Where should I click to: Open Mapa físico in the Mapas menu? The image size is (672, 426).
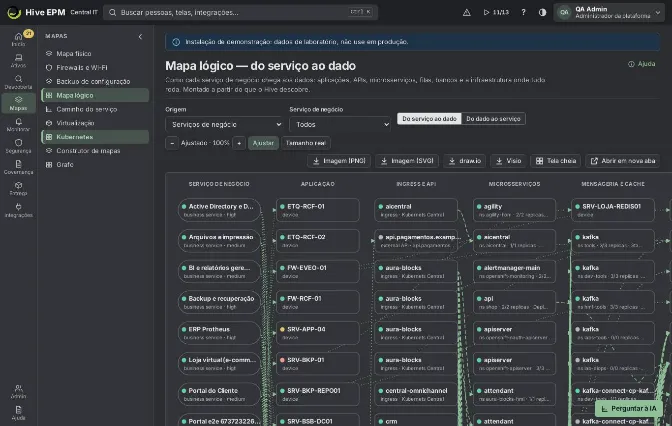(x=95, y=54)
